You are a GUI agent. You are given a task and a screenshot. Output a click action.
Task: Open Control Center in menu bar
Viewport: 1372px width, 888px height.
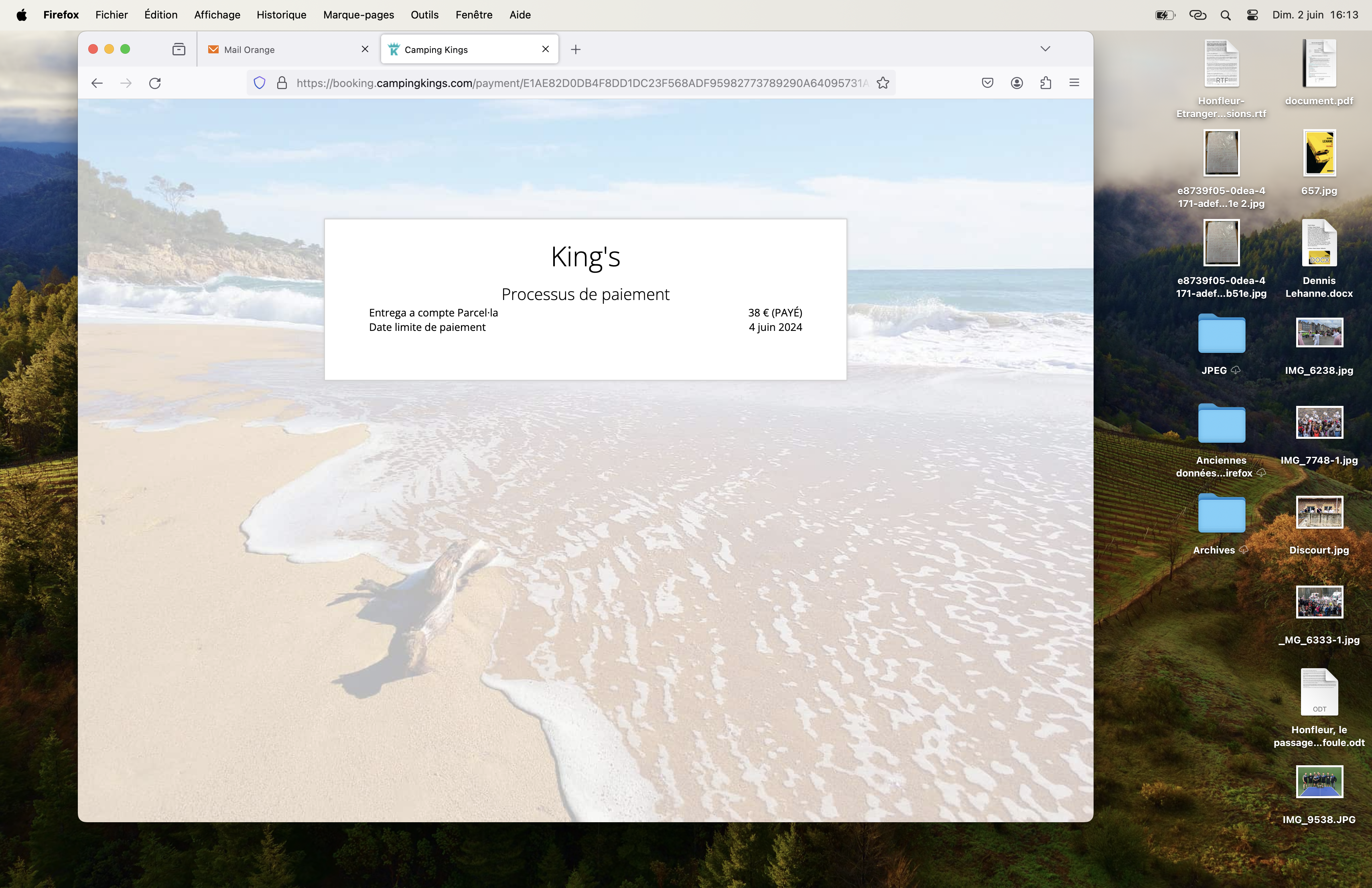pos(1252,15)
